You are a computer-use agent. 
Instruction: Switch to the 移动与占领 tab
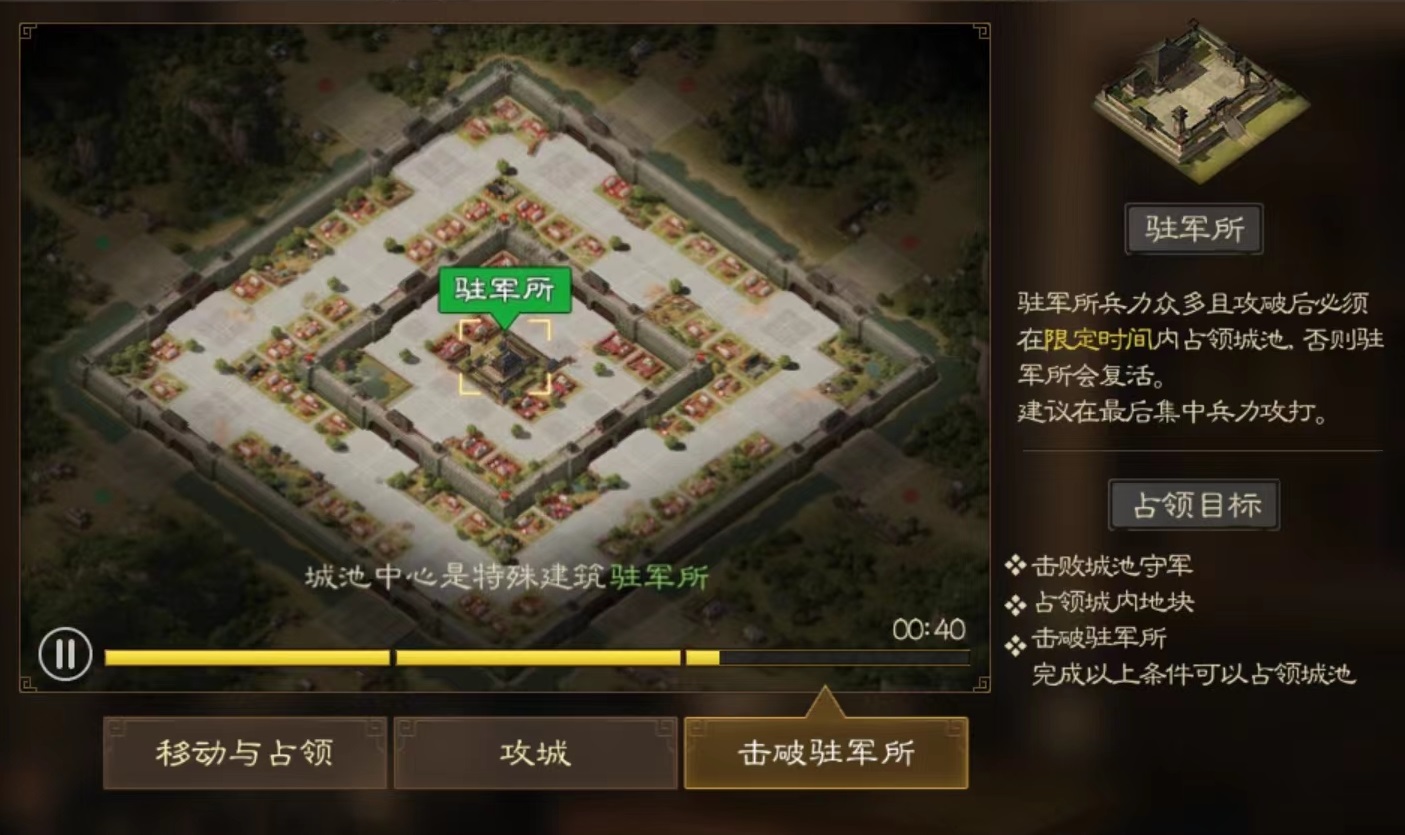tap(245, 753)
